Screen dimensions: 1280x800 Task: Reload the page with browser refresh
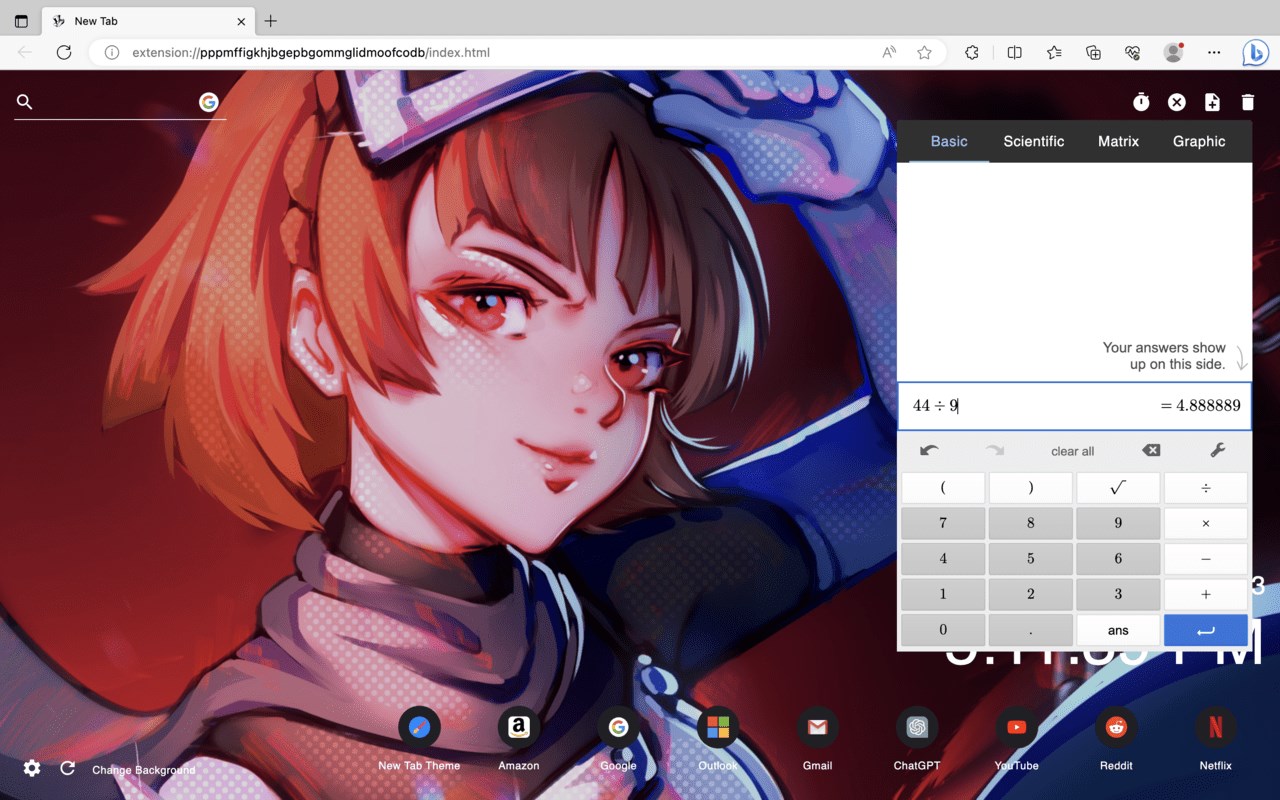[x=64, y=52]
